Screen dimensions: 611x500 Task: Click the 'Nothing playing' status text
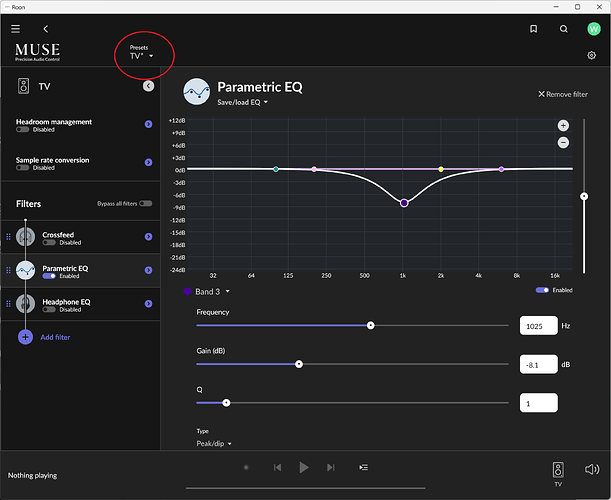point(32,475)
